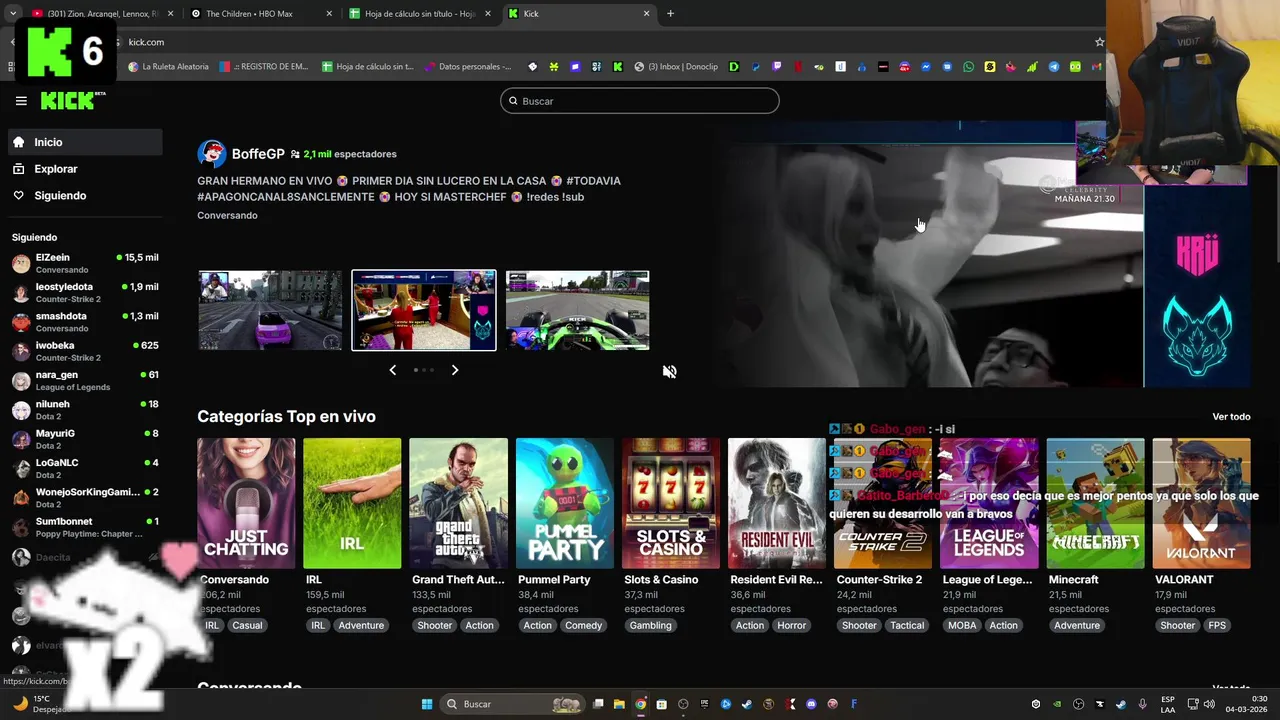Open the Windows Start menu
Viewport: 1280px width, 720px height.
tap(427, 704)
